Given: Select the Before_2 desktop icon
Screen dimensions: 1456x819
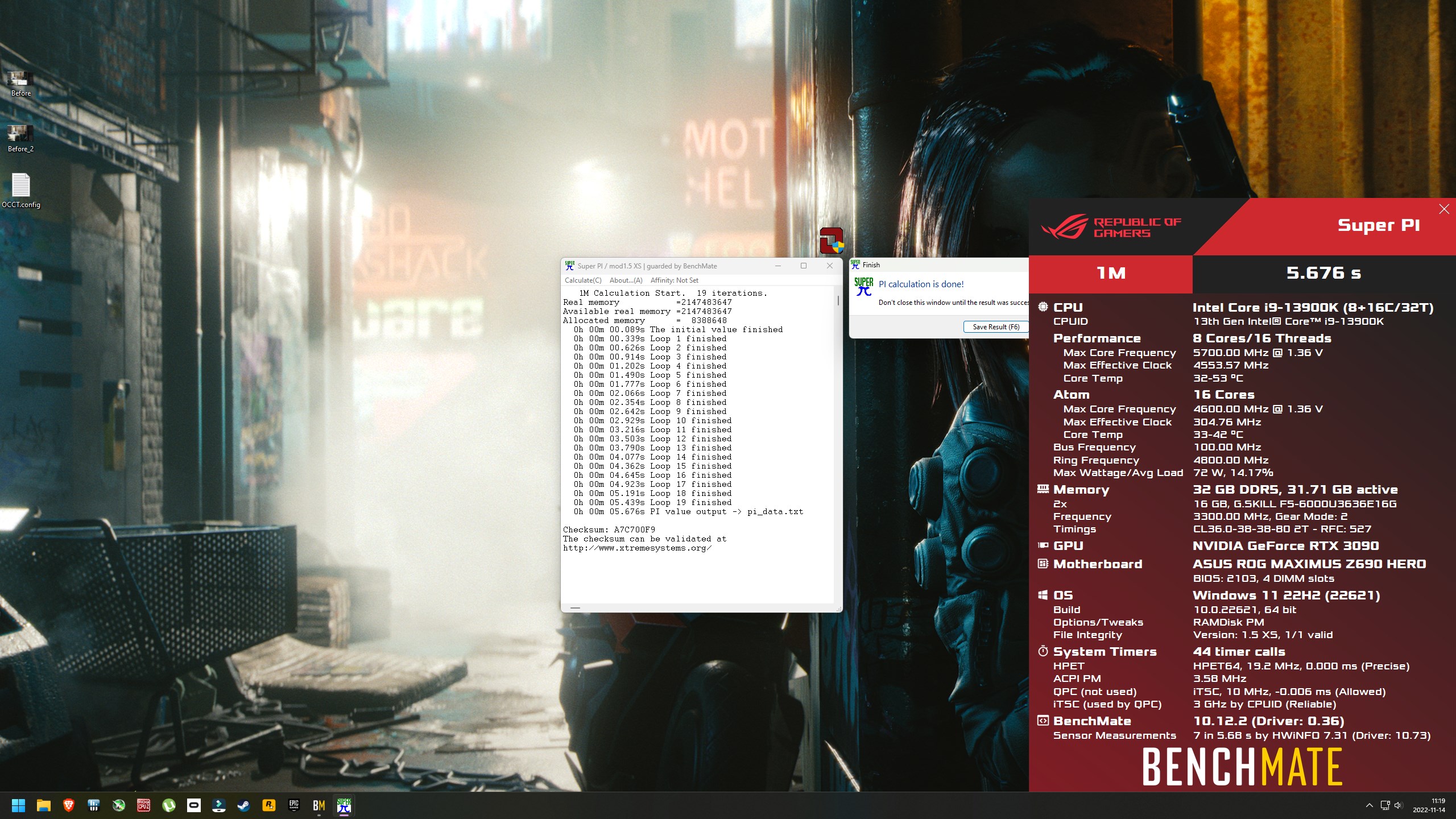Looking at the screenshot, I should coord(20,139).
